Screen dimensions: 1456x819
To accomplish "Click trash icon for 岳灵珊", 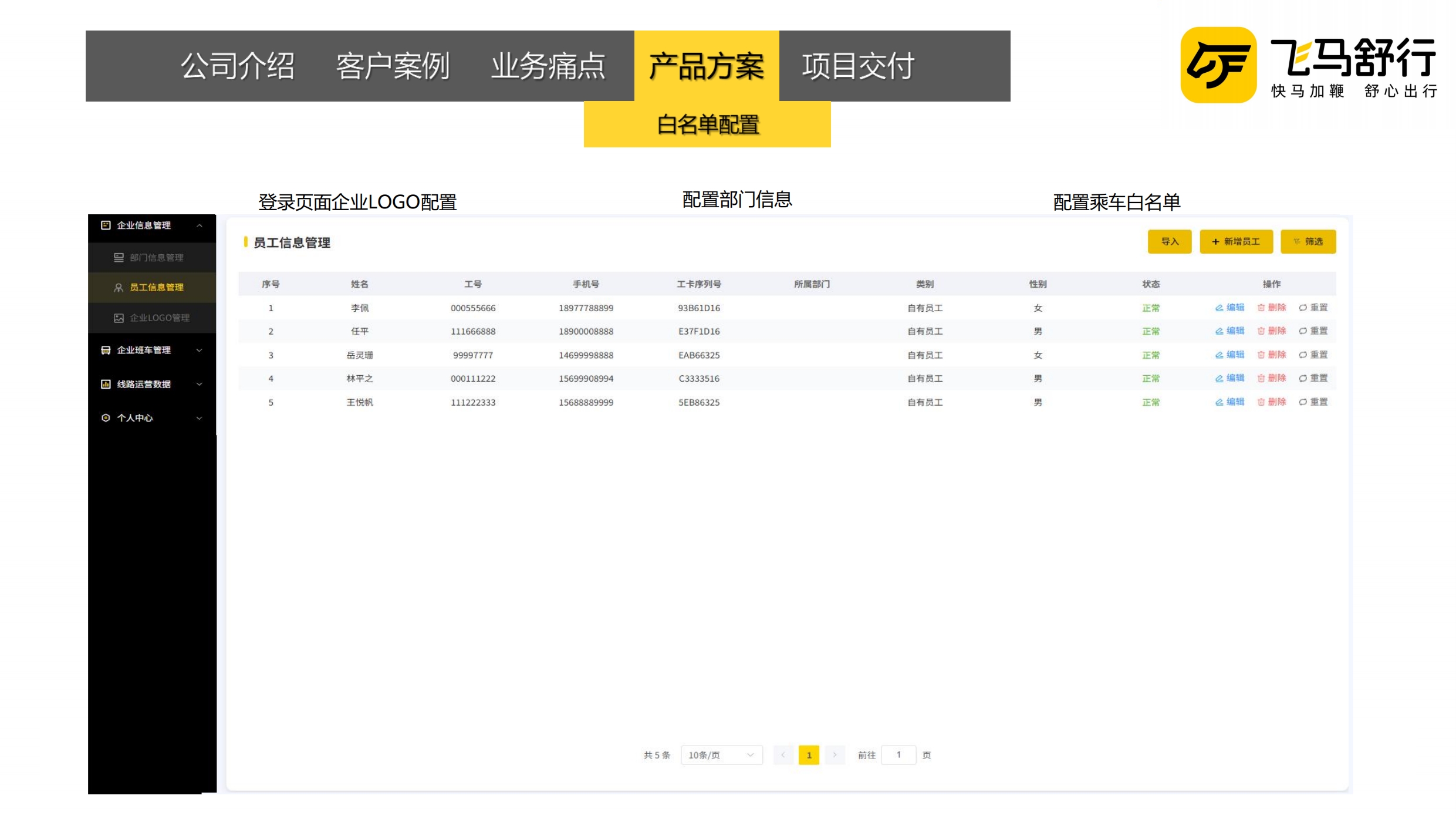I will point(1261,355).
